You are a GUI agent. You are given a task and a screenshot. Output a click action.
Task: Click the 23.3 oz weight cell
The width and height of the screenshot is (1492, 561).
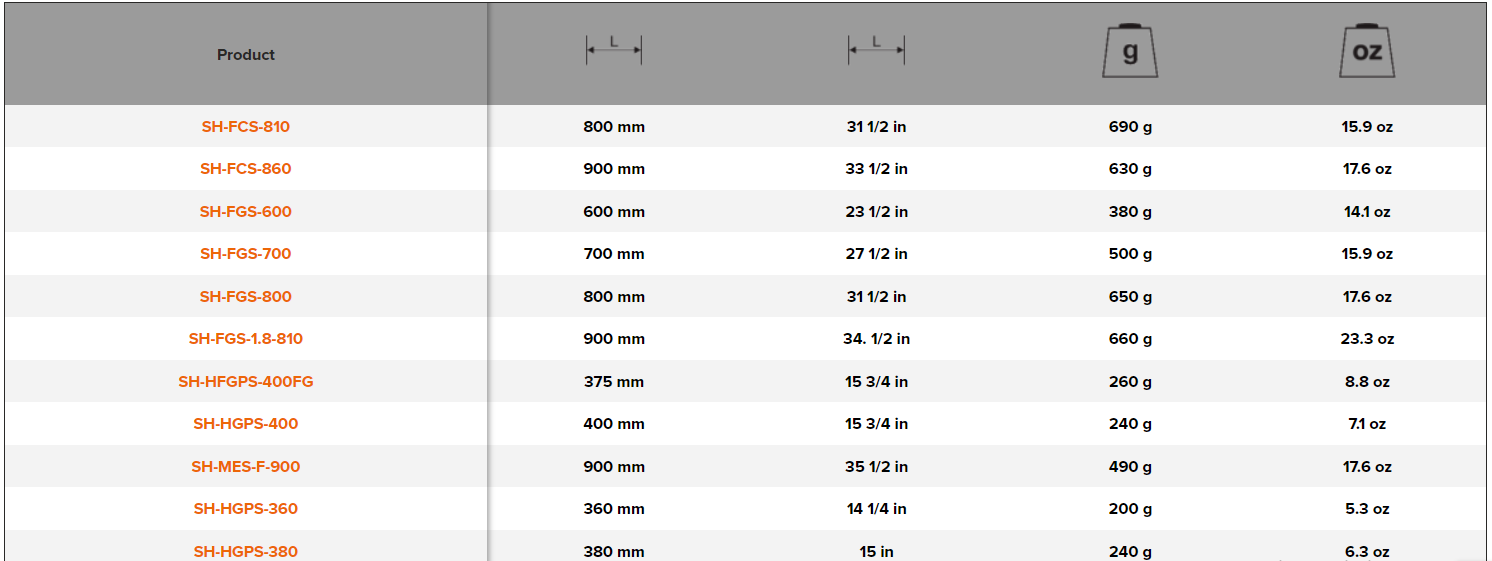(x=1367, y=339)
